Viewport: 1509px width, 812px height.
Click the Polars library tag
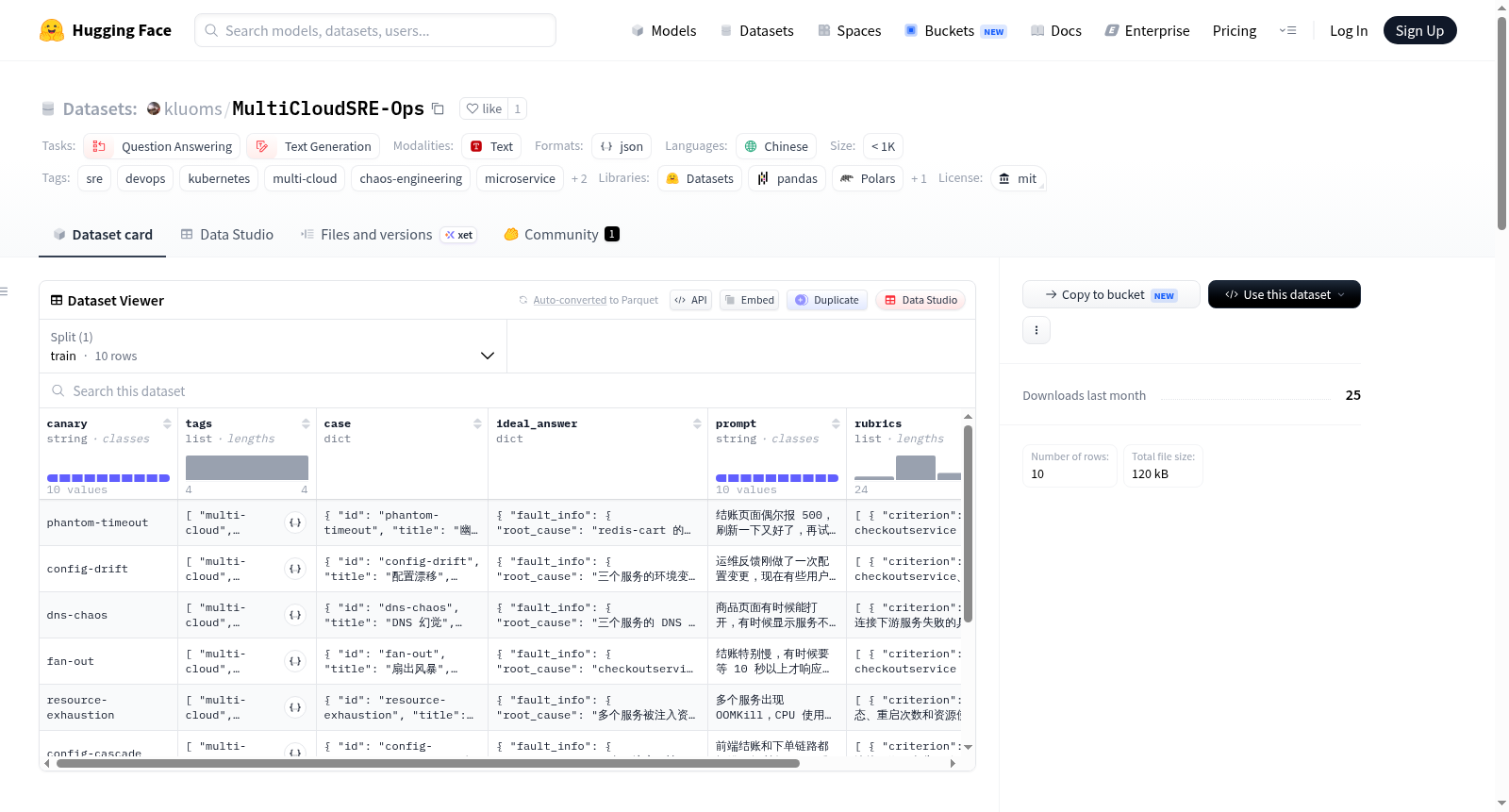pos(868,178)
